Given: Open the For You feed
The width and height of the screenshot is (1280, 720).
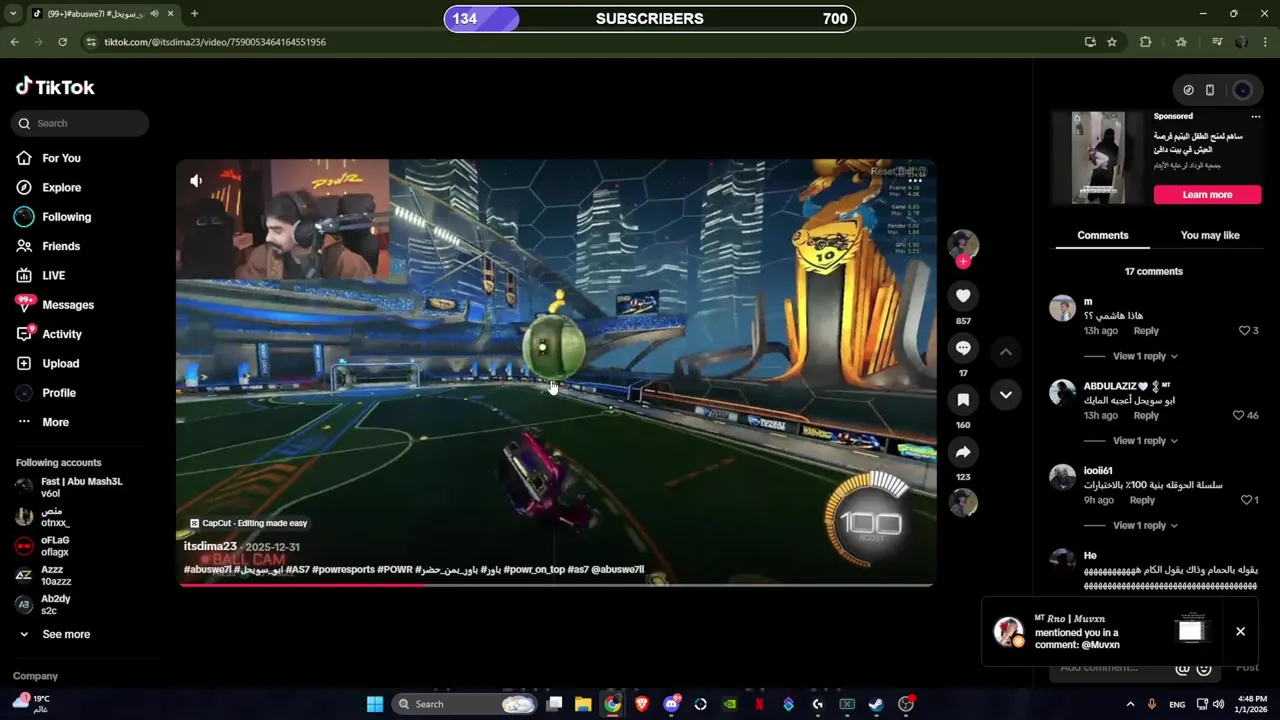Looking at the screenshot, I should [48, 158].
